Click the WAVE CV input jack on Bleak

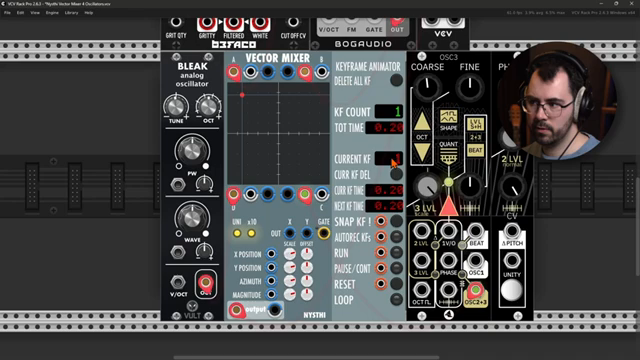pyautogui.click(x=178, y=252)
